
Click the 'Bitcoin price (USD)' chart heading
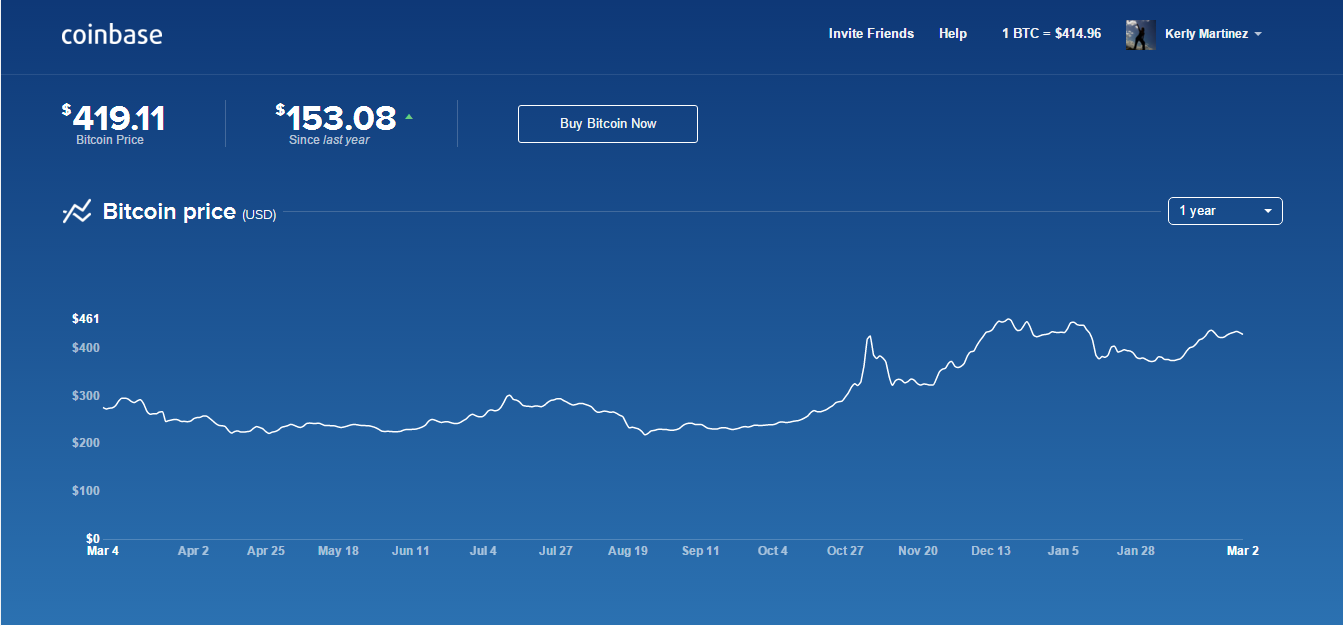click(189, 212)
